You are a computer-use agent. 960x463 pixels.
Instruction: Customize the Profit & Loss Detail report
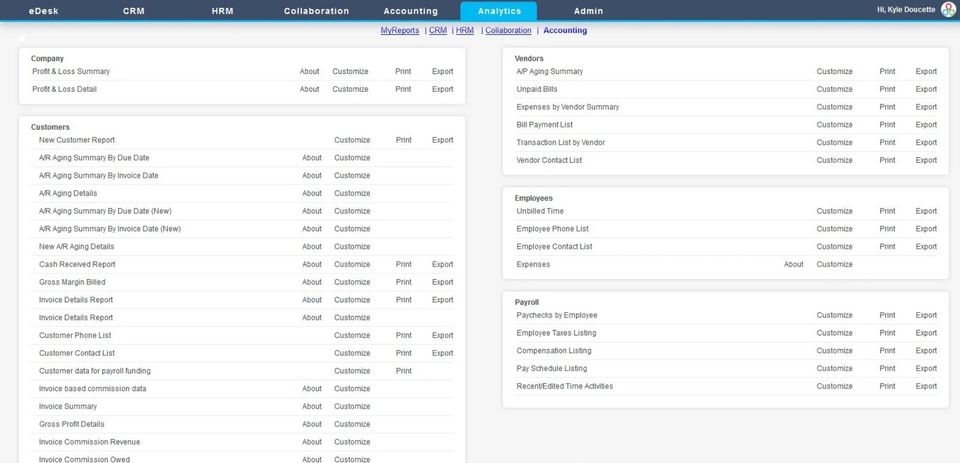(x=350, y=89)
